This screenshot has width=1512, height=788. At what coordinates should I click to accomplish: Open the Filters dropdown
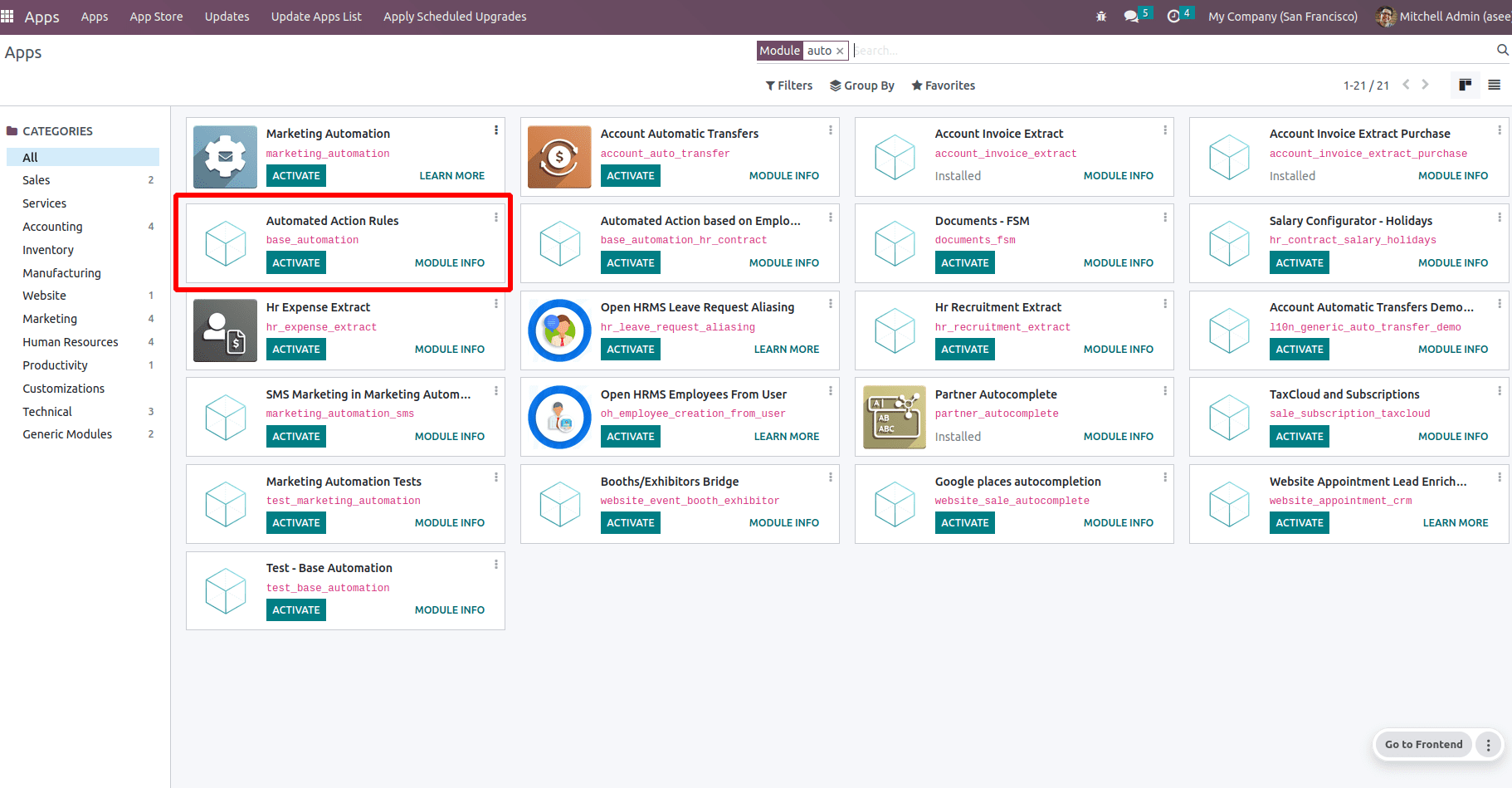789,86
